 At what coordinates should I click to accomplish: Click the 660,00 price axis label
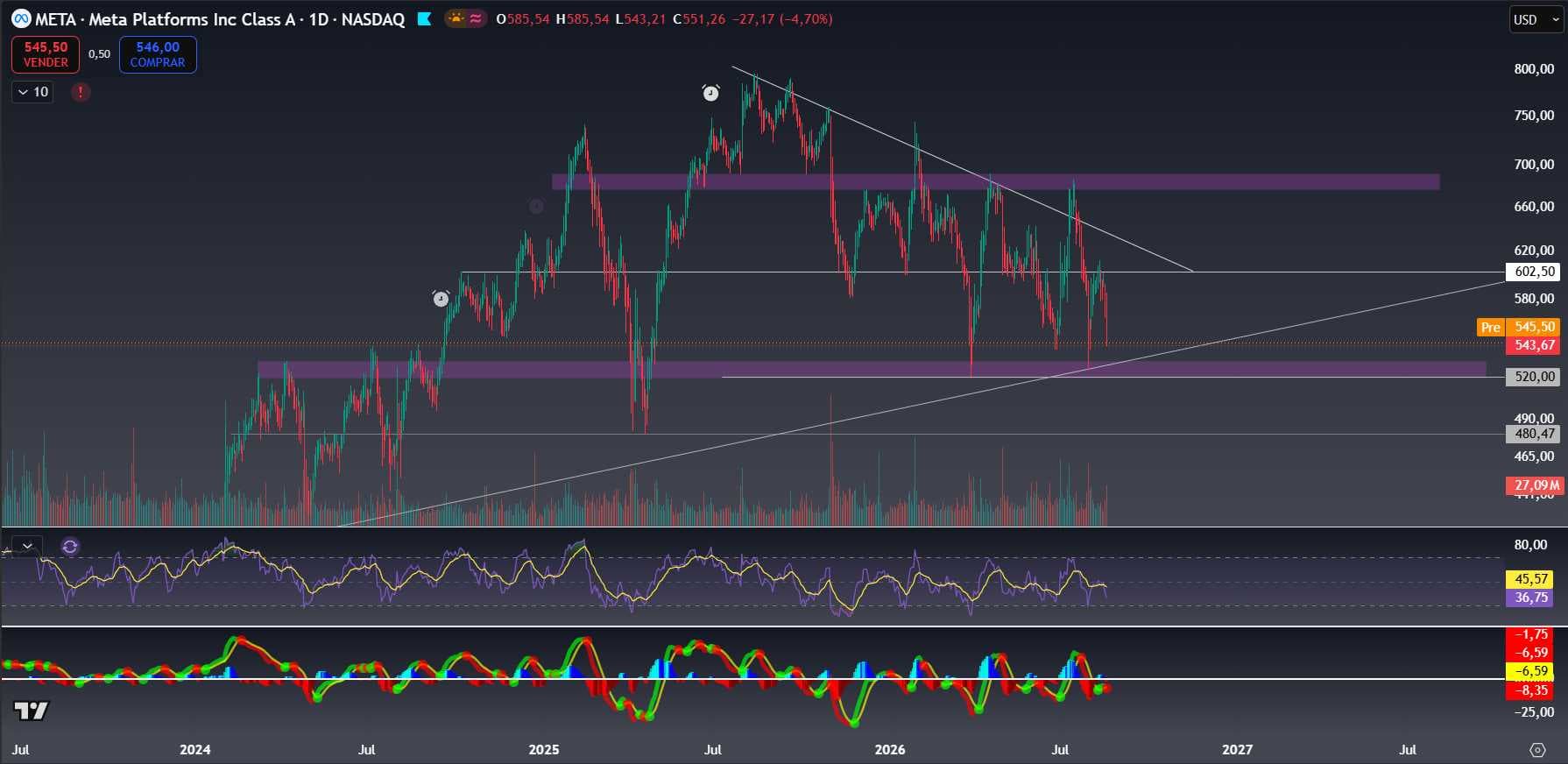[1535, 207]
